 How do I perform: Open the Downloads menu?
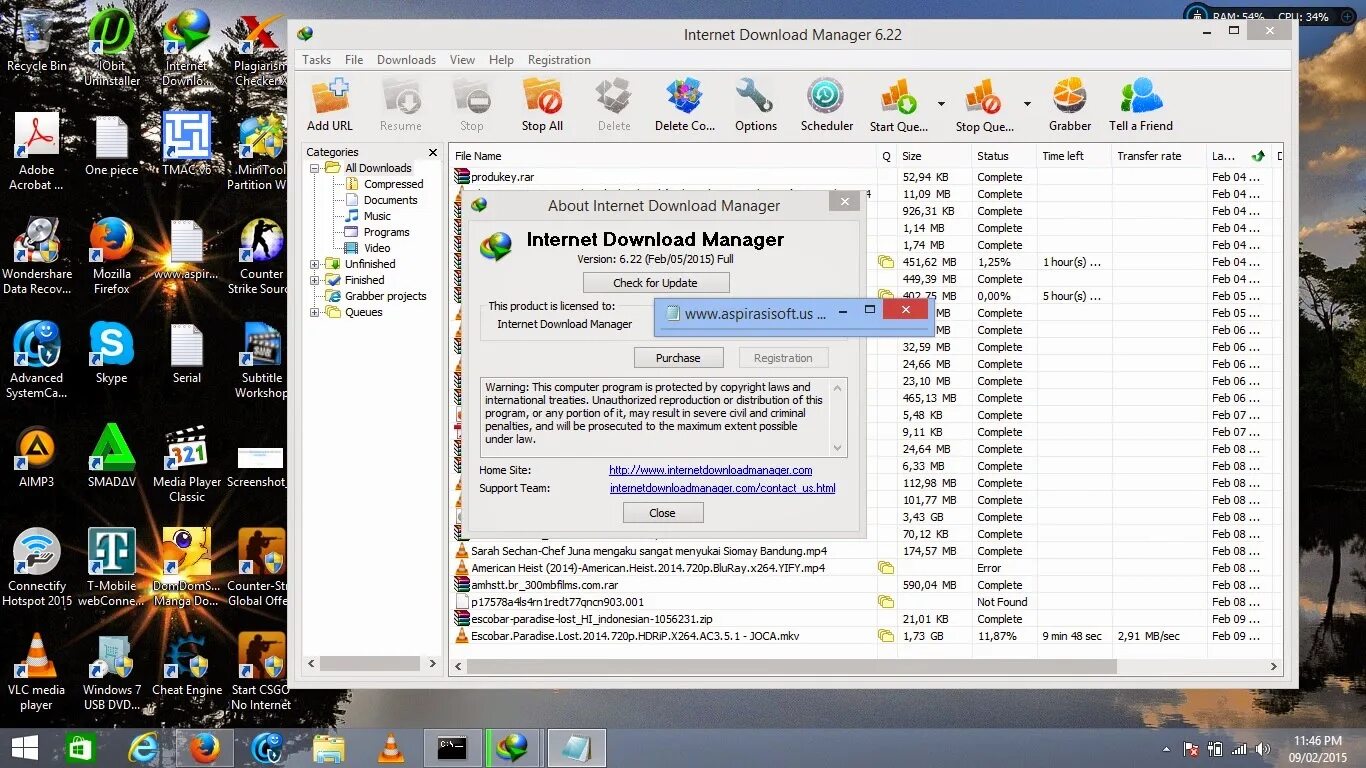(x=406, y=60)
